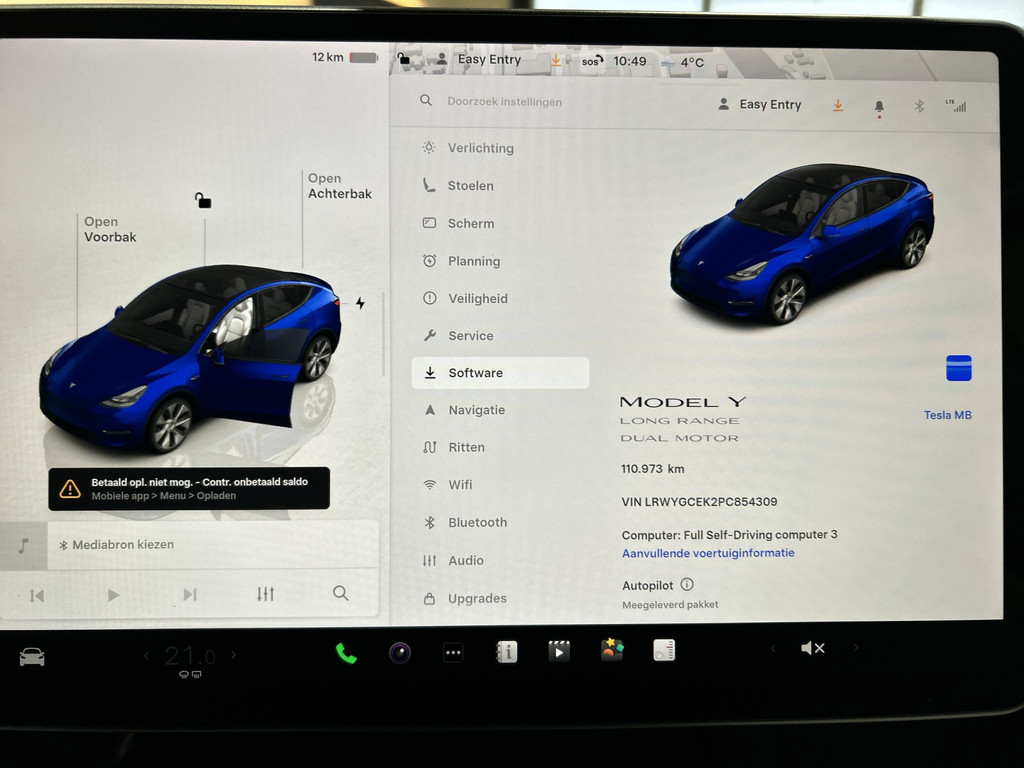Open the Veiligheid settings menu item
Image resolution: width=1024 pixels, height=768 pixels.
point(477,298)
